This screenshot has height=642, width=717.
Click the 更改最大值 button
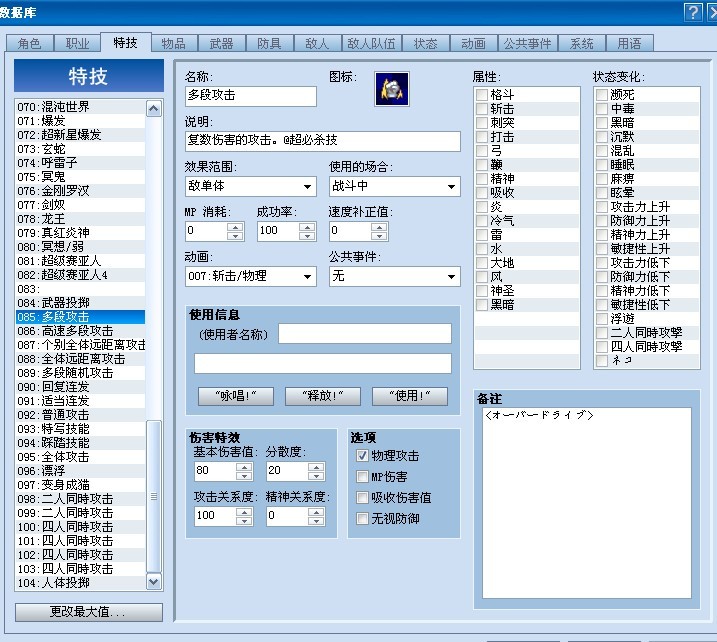coord(89,612)
